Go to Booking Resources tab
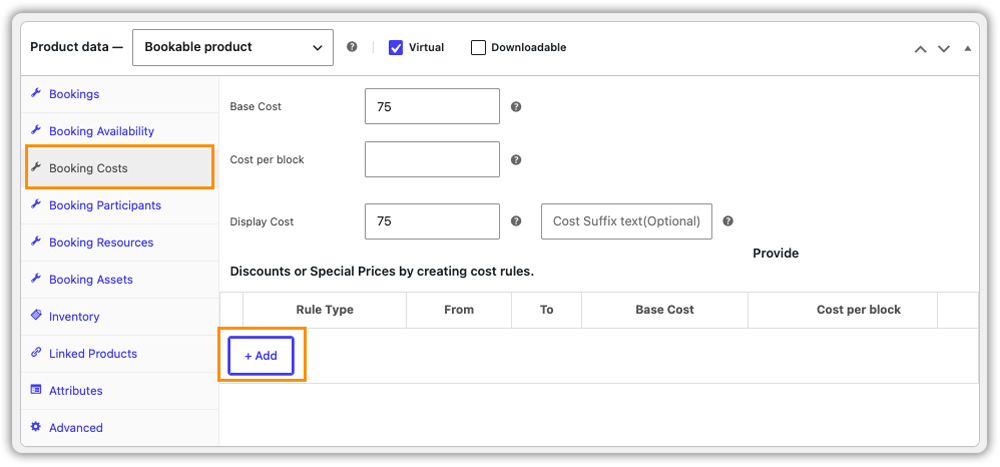 click(120, 242)
